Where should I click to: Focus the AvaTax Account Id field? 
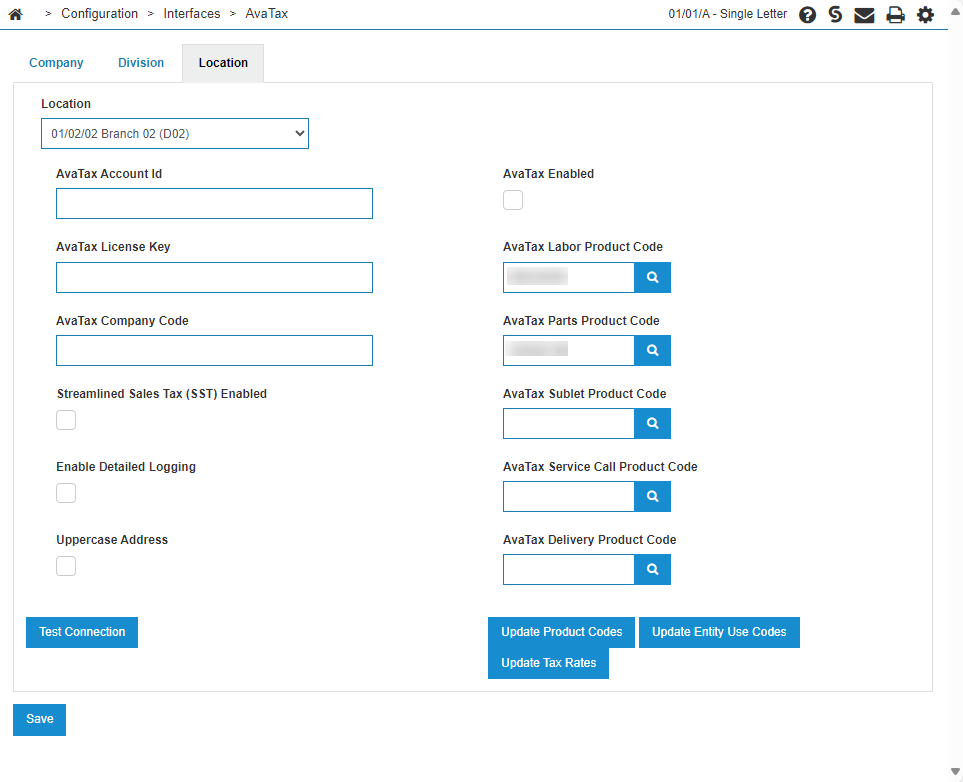coord(214,203)
